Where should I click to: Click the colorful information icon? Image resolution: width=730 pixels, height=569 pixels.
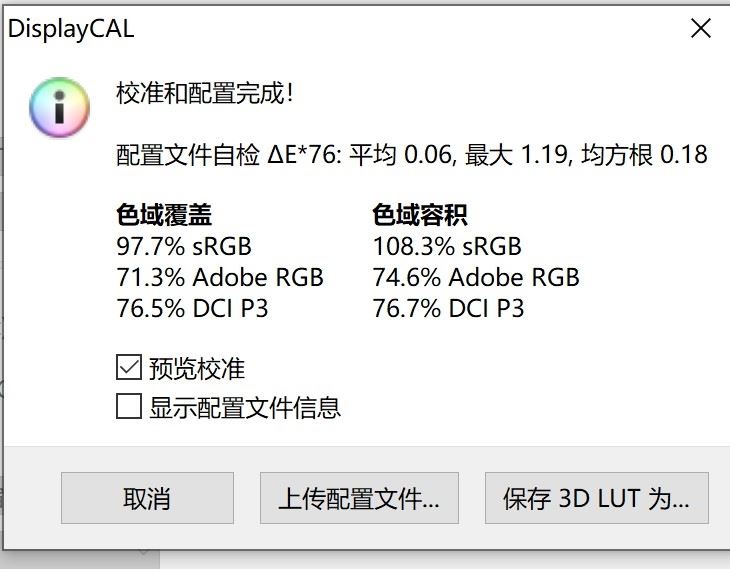click(59, 108)
